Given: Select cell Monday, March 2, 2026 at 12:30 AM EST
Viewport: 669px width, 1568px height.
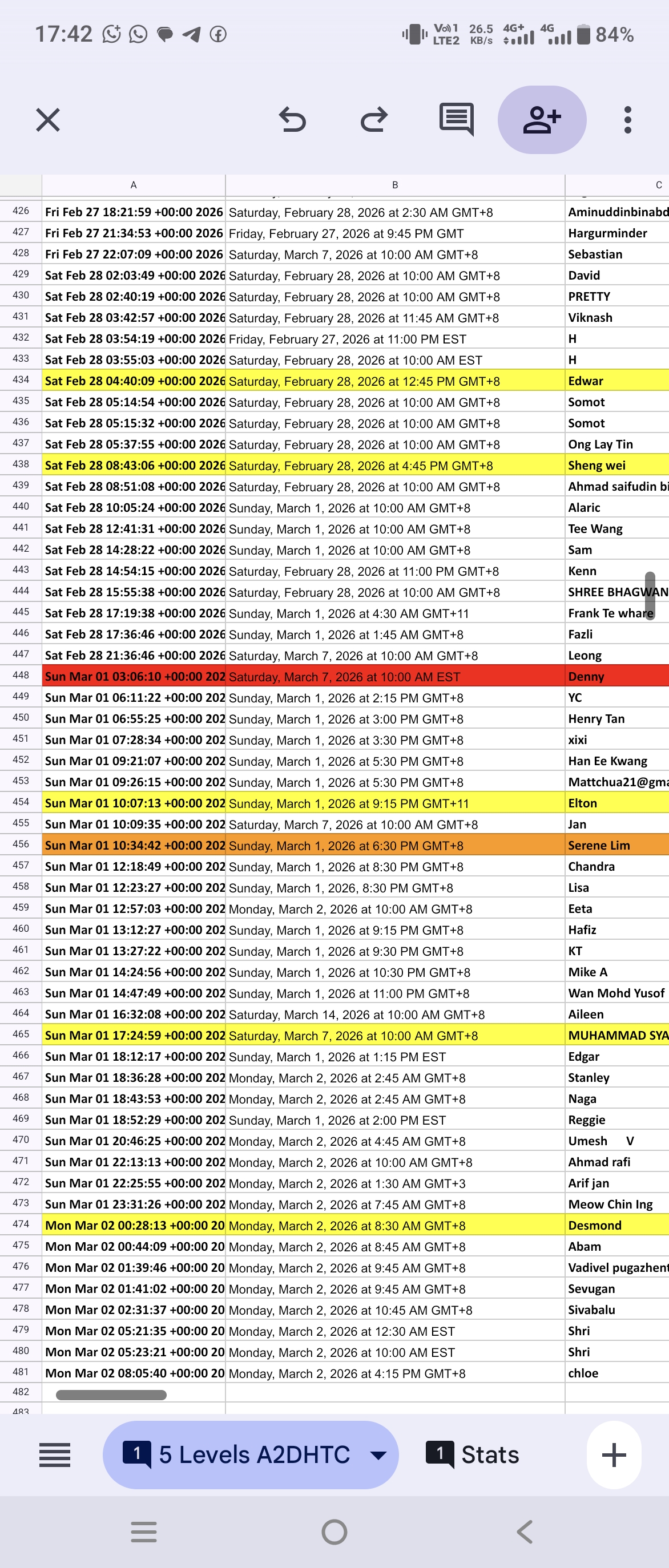Looking at the screenshot, I should click(395, 1331).
